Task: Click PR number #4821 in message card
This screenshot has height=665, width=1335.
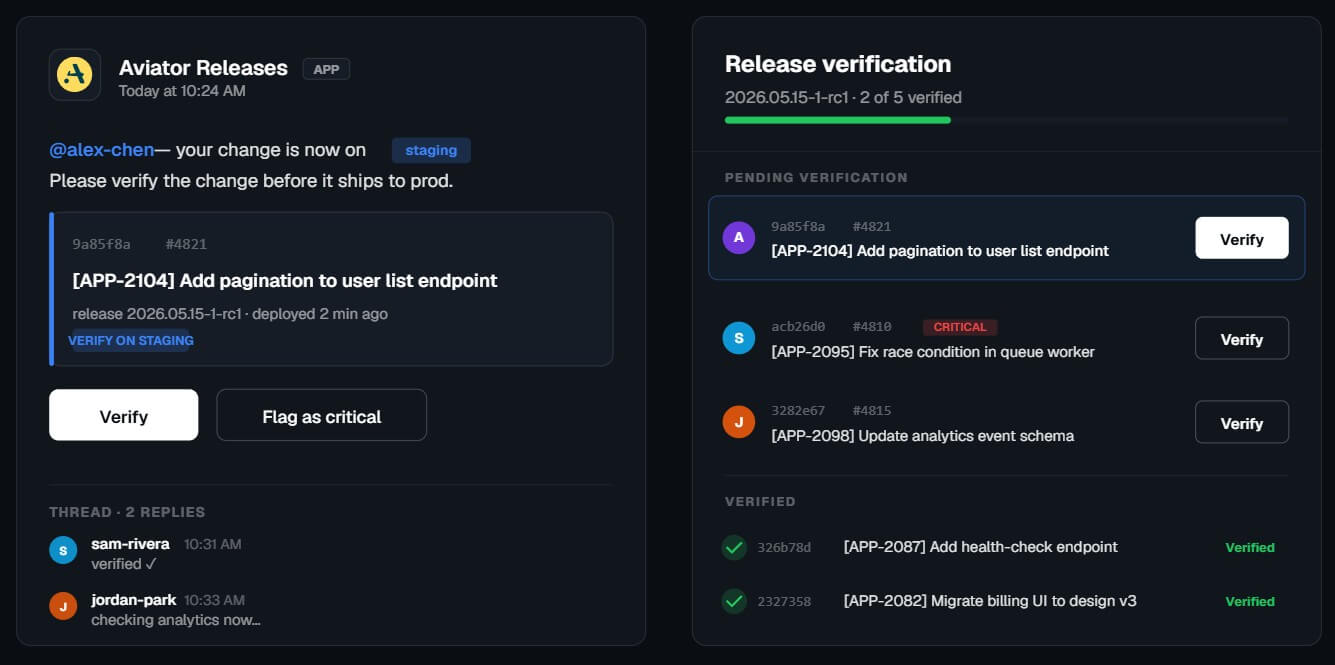Action: point(186,244)
